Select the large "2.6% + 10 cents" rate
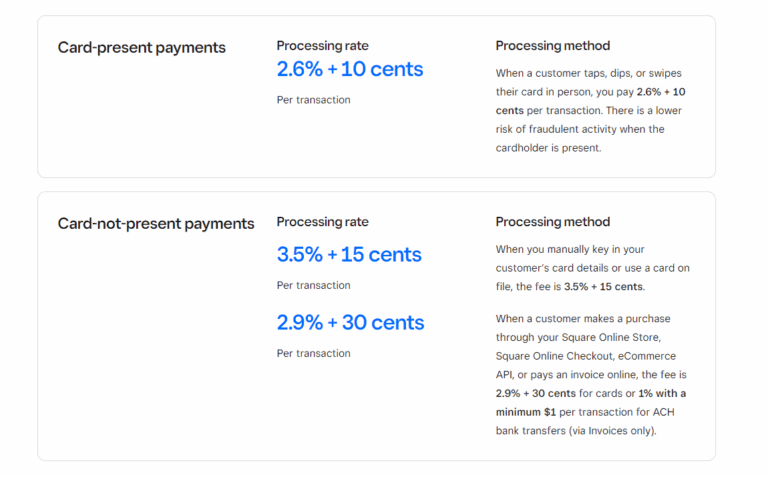The height and width of the screenshot is (477, 768). 350,69
